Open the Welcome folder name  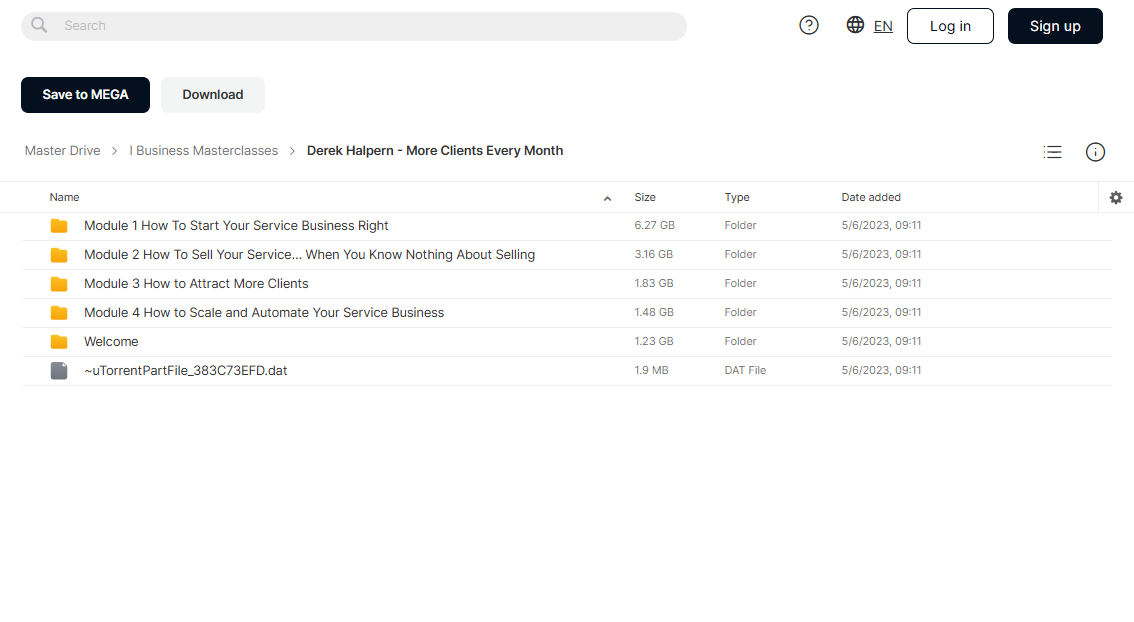(111, 341)
